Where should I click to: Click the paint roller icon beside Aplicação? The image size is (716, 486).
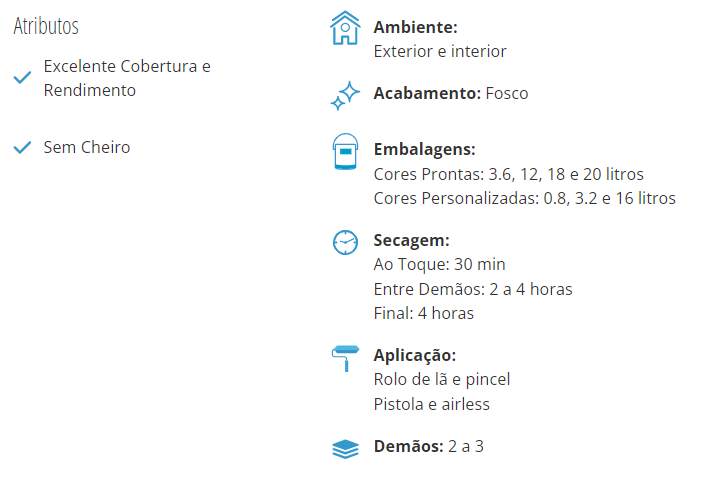click(345, 358)
